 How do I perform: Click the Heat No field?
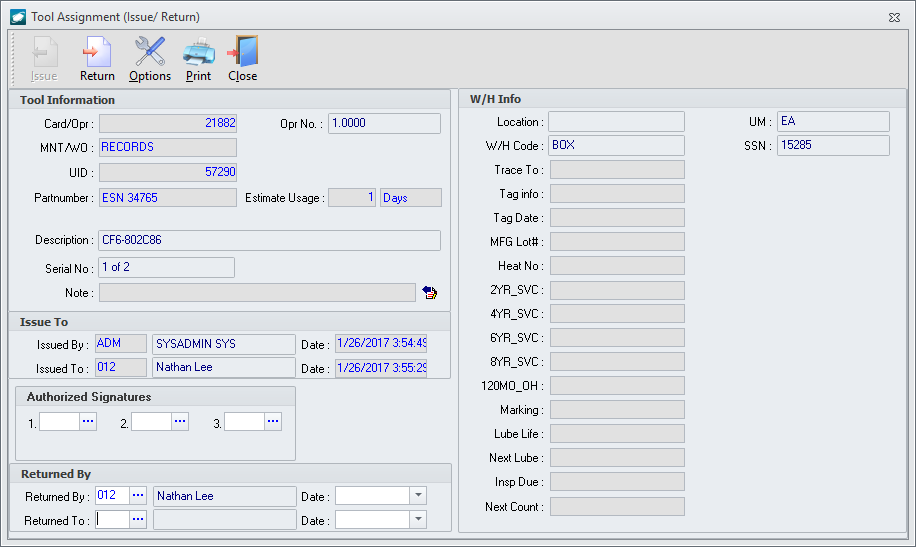(x=617, y=265)
